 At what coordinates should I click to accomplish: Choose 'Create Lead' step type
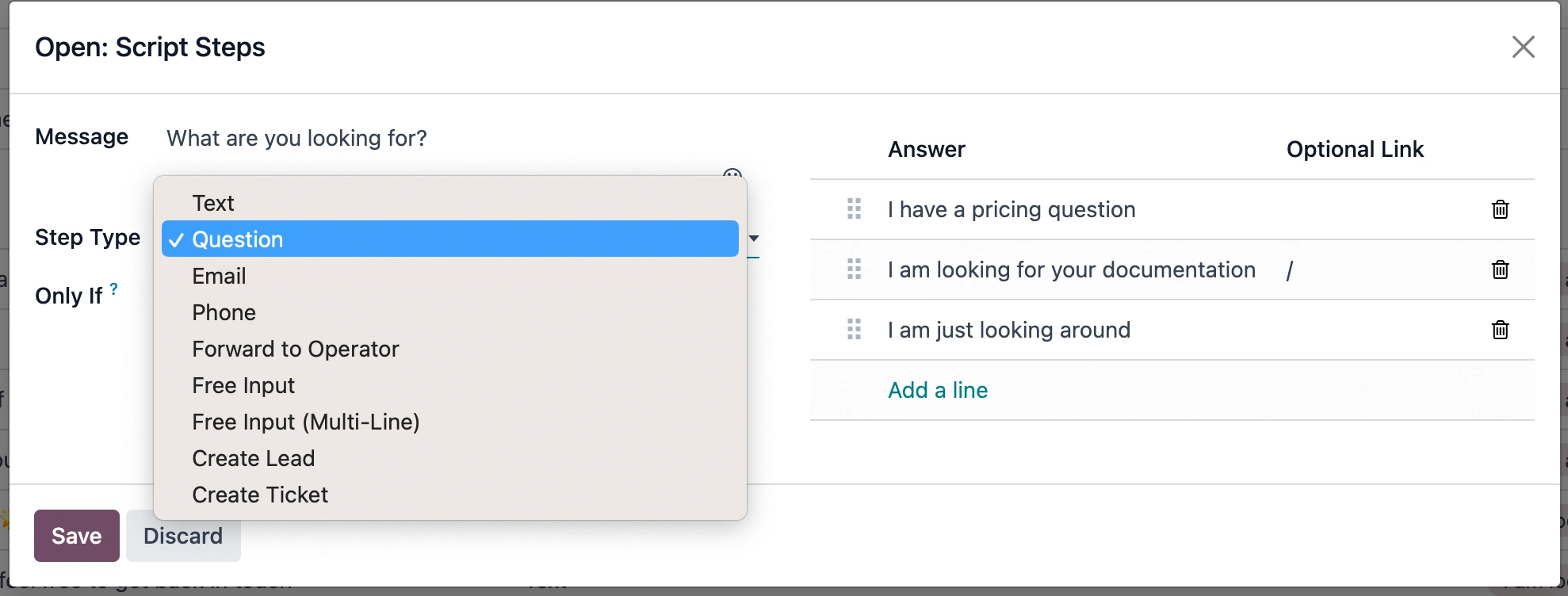click(x=253, y=458)
